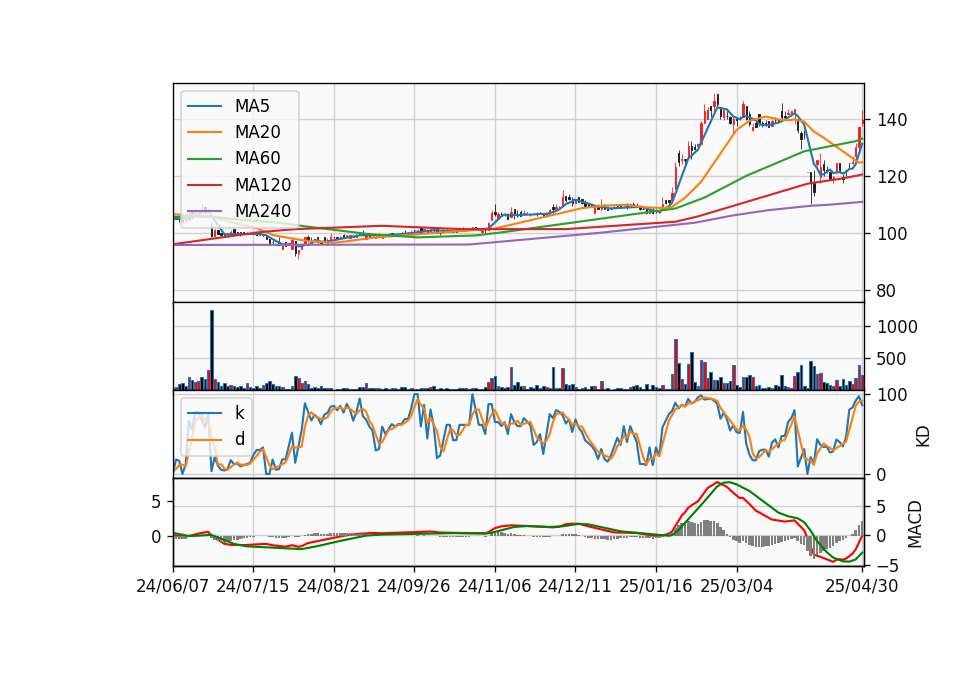Click the 80 price axis label
This screenshot has height=690, width=960.
pyautogui.click(x=887, y=291)
